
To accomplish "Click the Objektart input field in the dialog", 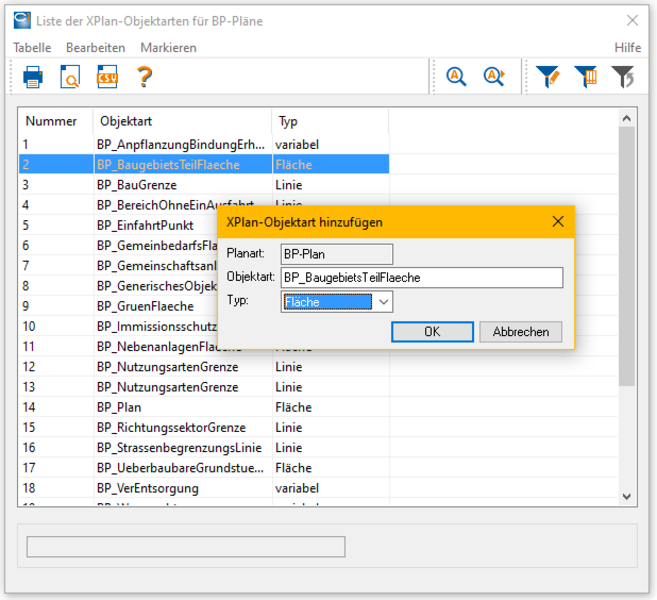I will click(x=422, y=277).
